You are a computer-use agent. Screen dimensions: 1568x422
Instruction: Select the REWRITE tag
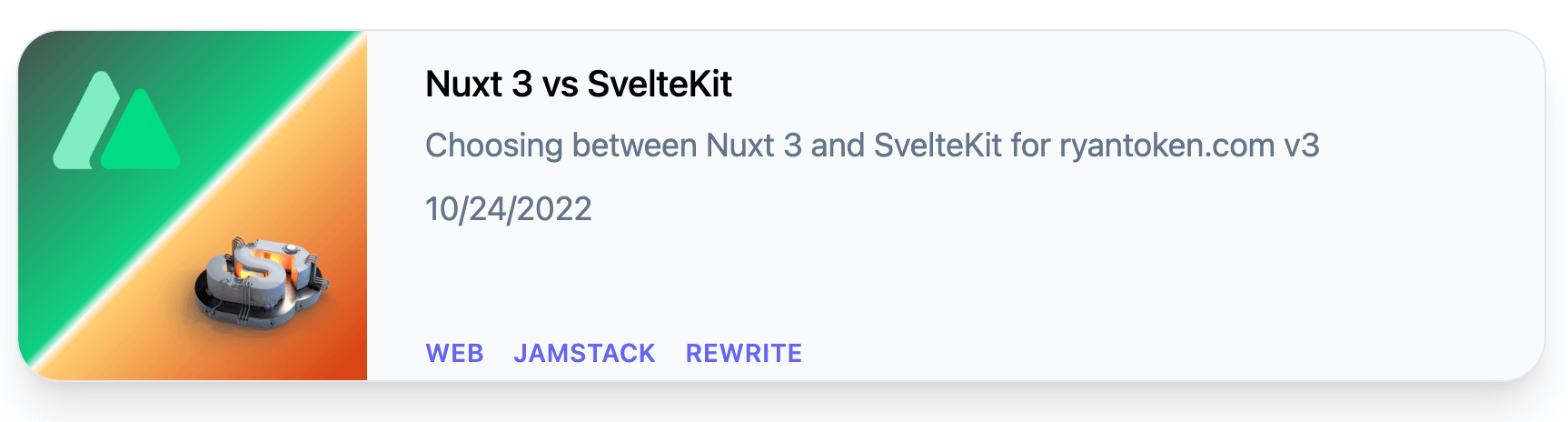coord(744,353)
